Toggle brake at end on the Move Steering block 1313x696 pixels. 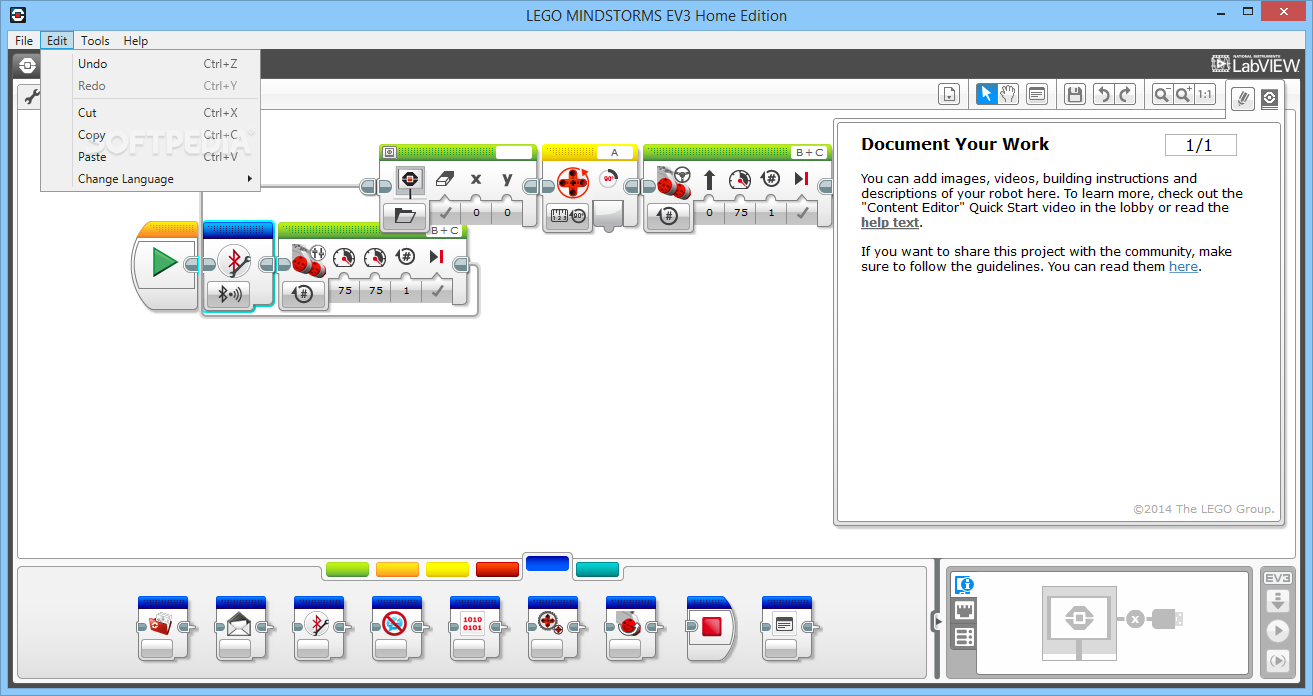pos(802,212)
